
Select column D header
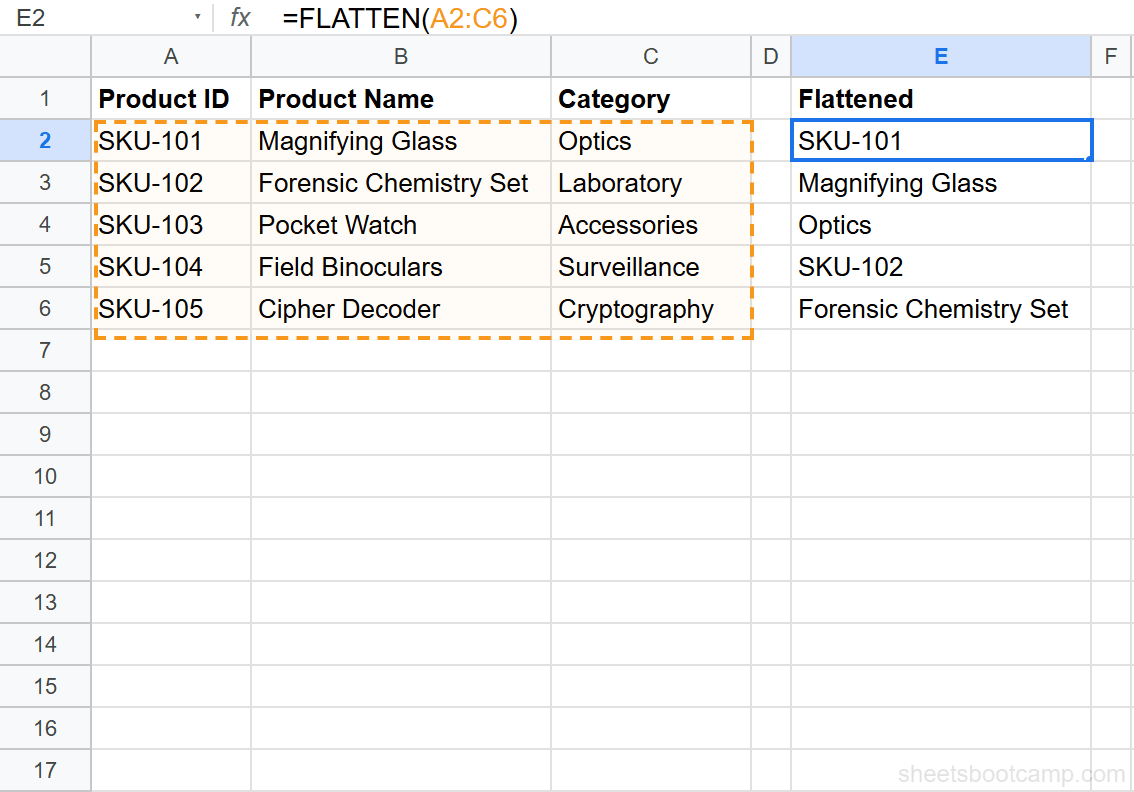770,56
